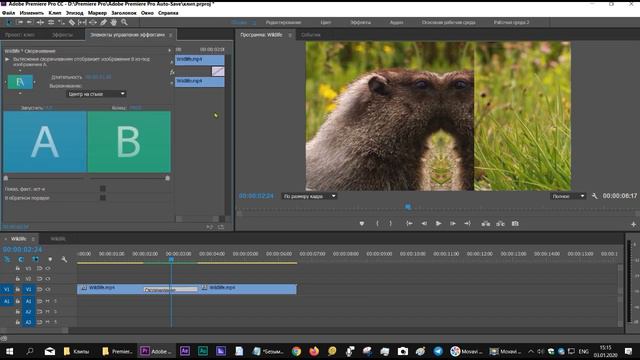Toggle Effect Controls timeline view arrow
Viewport: 640px width, 360px height.
(x=169, y=50)
